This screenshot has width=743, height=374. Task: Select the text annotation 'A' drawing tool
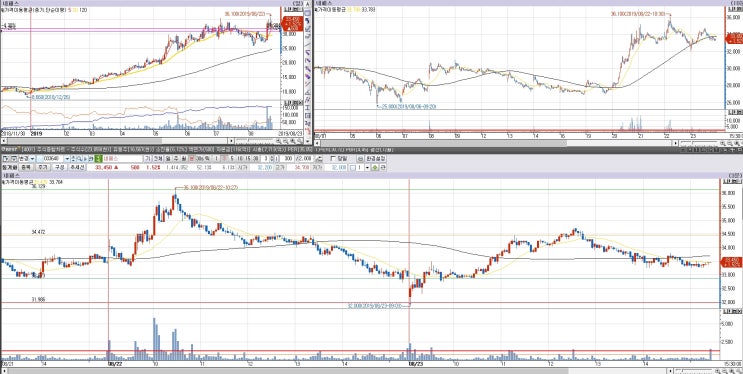click(x=308, y=4)
